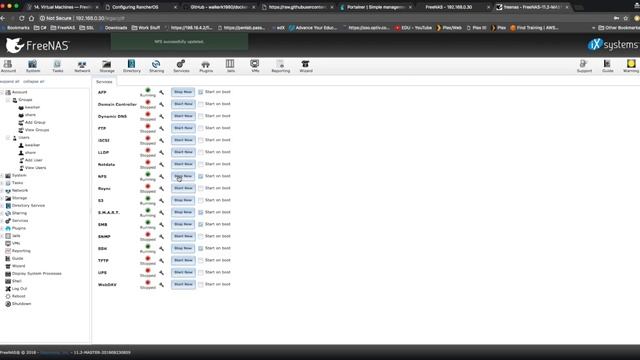Stop the AFP service now

pos(183,92)
